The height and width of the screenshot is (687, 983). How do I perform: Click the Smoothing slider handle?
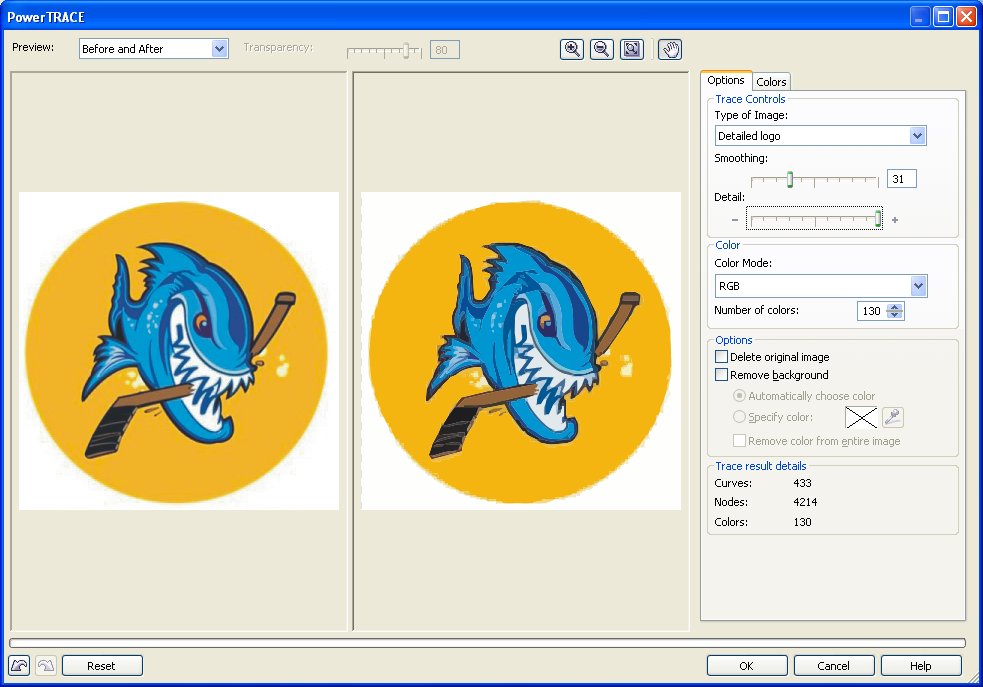[x=790, y=179]
